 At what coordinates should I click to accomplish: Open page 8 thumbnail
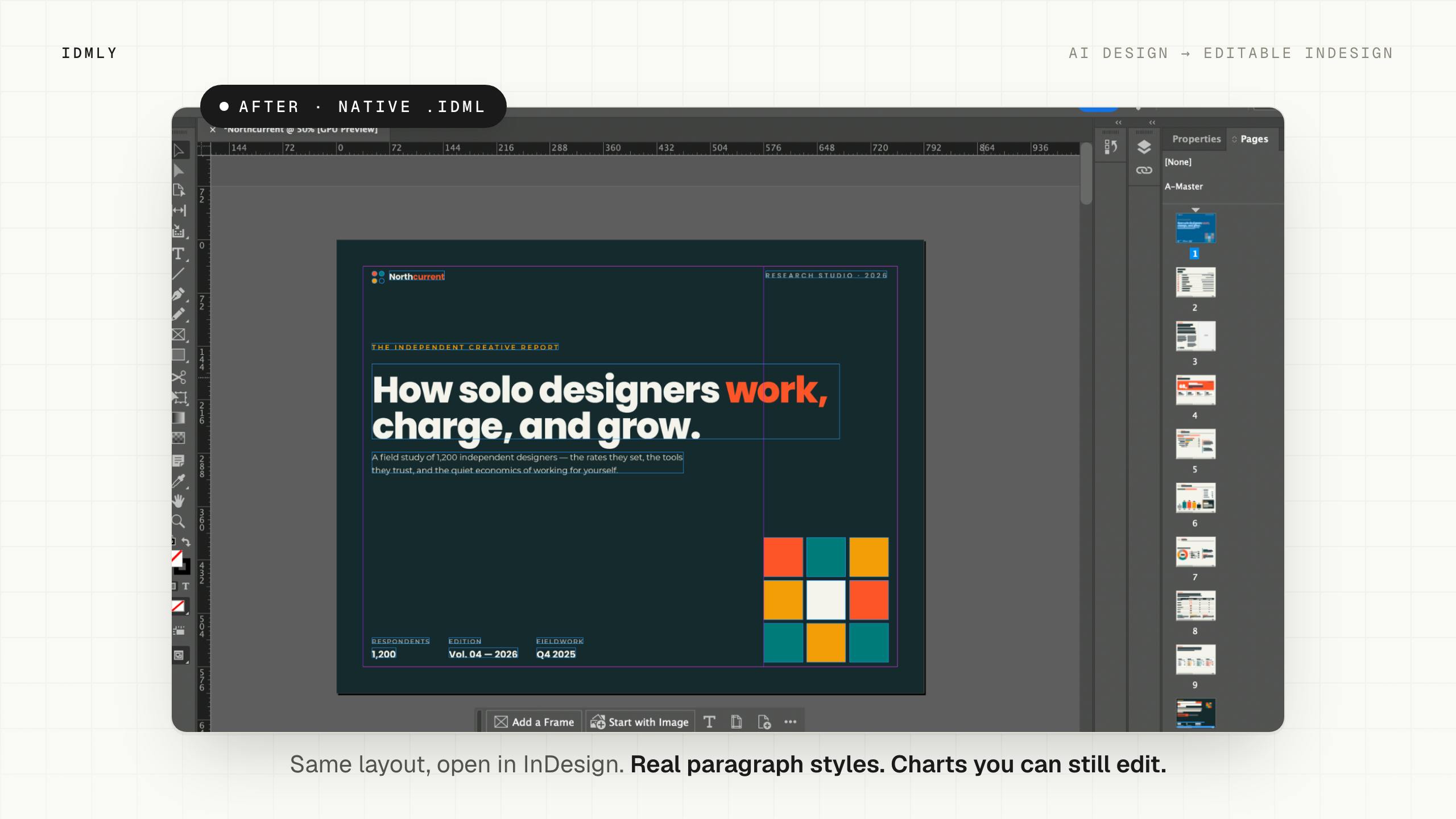(x=1196, y=606)
